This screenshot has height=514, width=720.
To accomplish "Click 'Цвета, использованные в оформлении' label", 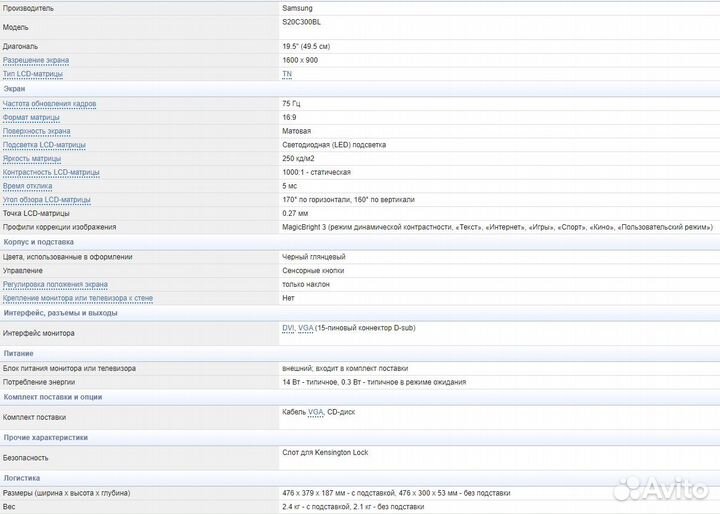I will point(68,257).
